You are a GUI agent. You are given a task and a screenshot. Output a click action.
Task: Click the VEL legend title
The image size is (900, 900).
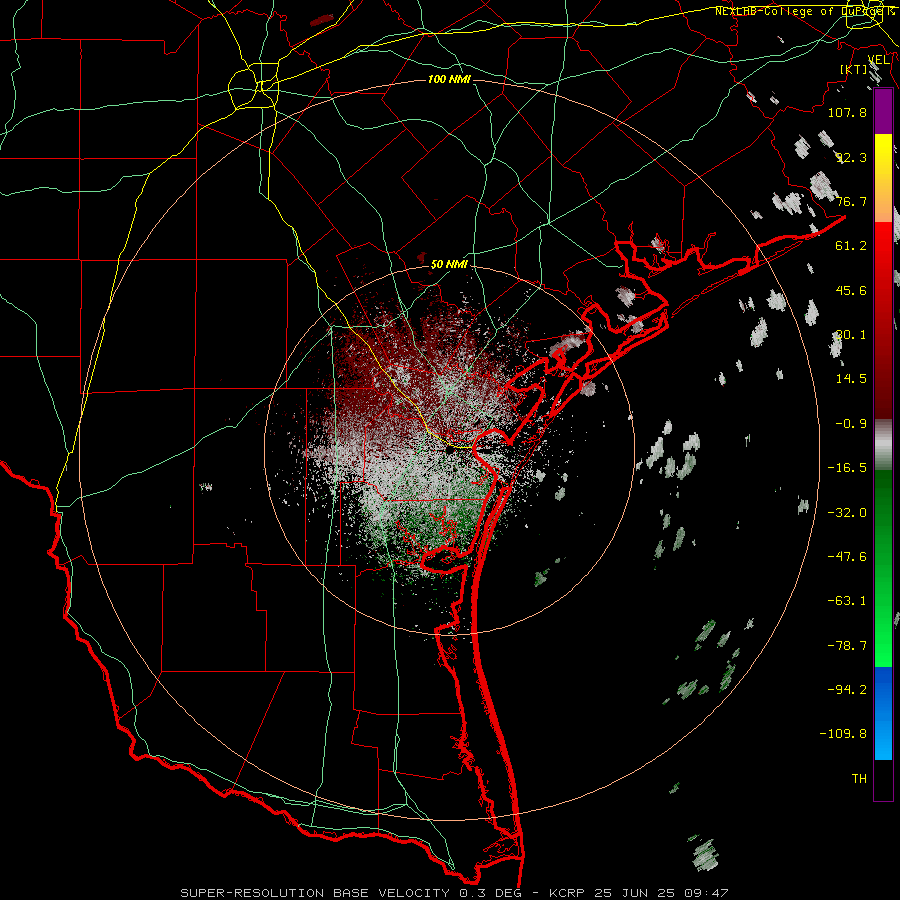(x=879, y=60)
